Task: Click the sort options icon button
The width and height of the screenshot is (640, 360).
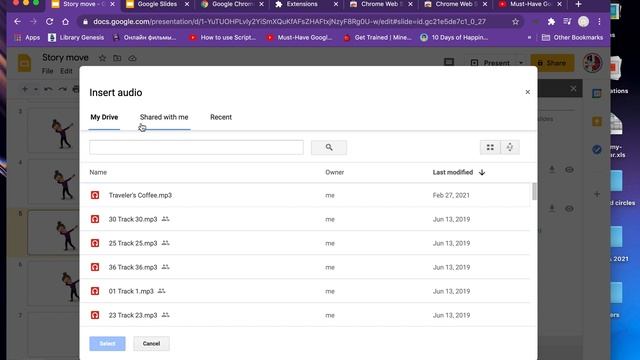Action: (510, 147)
